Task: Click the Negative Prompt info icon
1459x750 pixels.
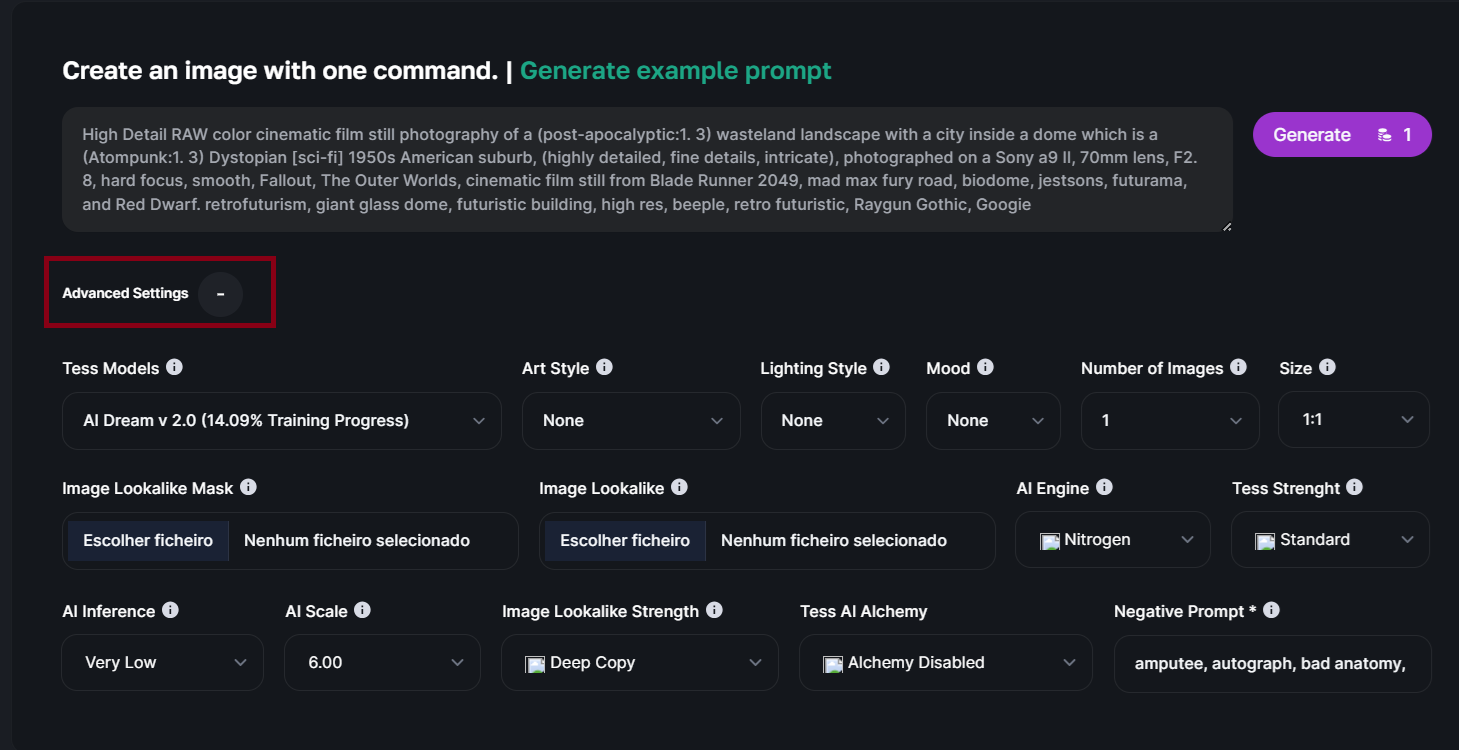Action: (x=1271, y=610)
